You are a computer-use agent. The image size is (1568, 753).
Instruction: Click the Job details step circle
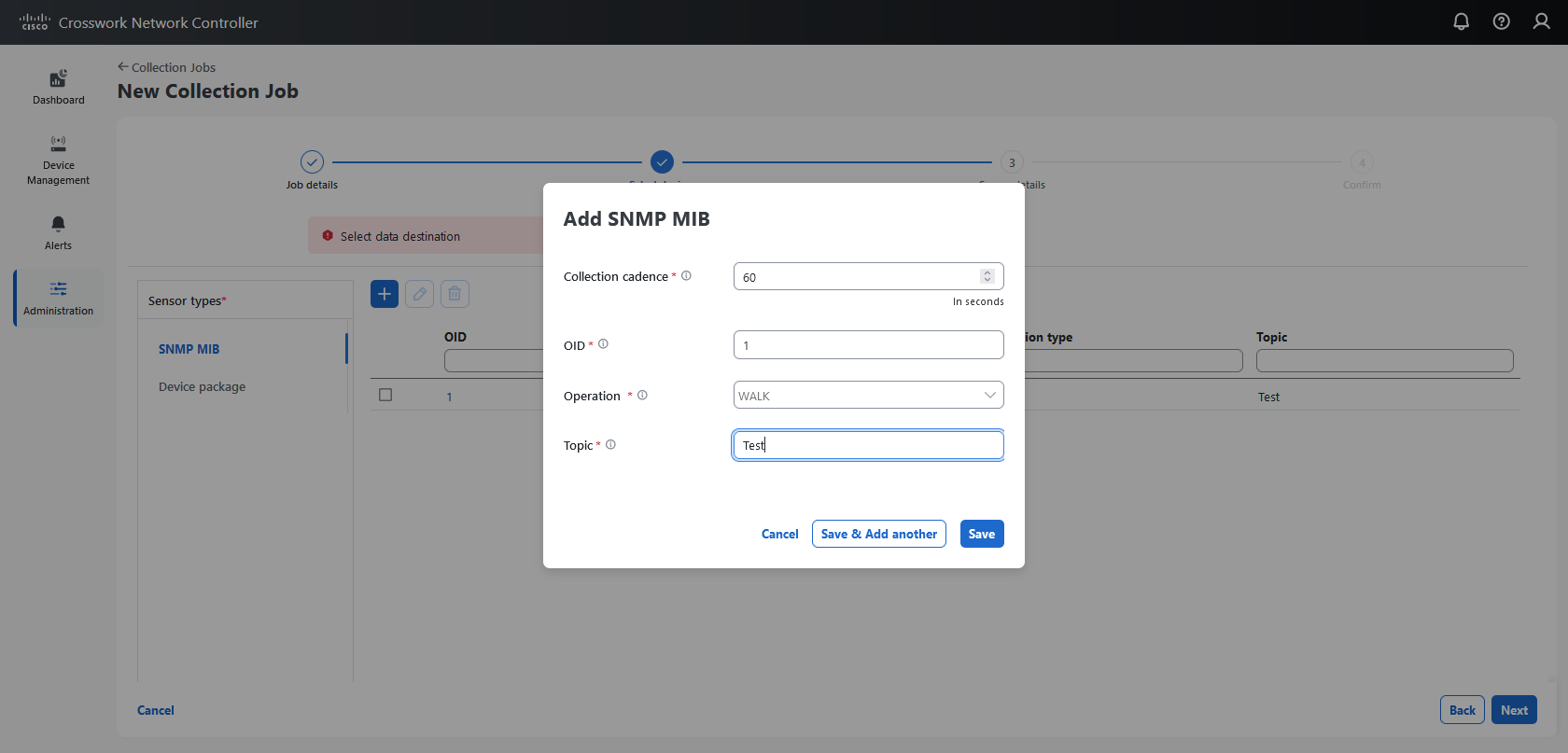(312, 161)
